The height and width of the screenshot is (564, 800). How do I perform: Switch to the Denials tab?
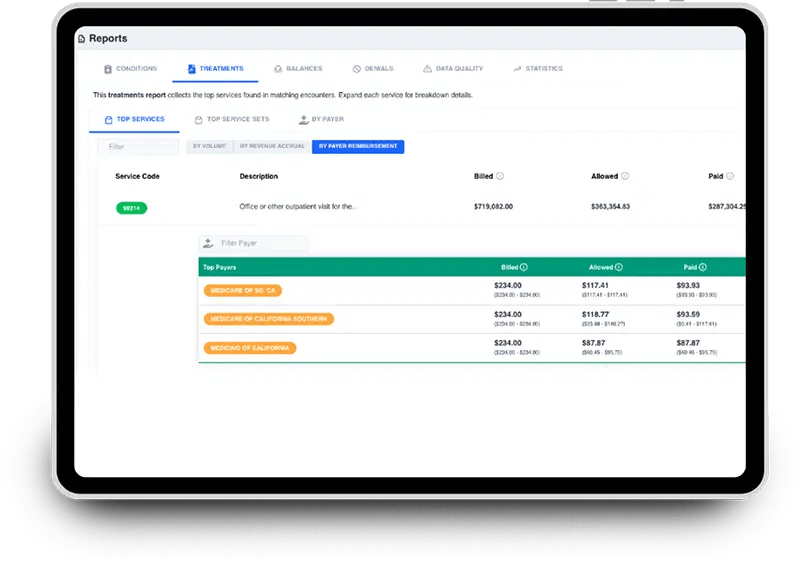tap(373, 69)
